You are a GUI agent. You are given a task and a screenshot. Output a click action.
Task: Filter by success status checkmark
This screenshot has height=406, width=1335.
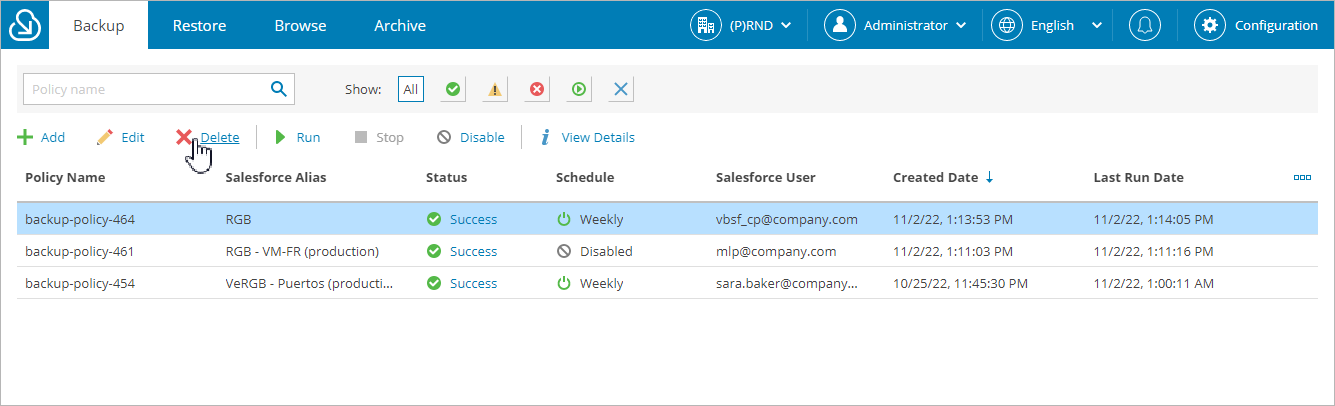[x=453, y=89]
